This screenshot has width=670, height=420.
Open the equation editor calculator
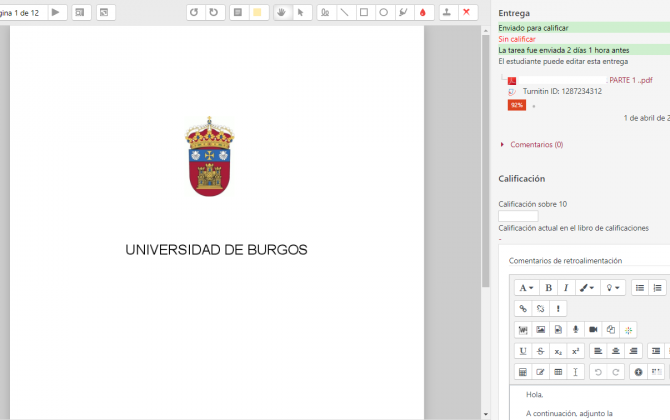tap(523, 372)
